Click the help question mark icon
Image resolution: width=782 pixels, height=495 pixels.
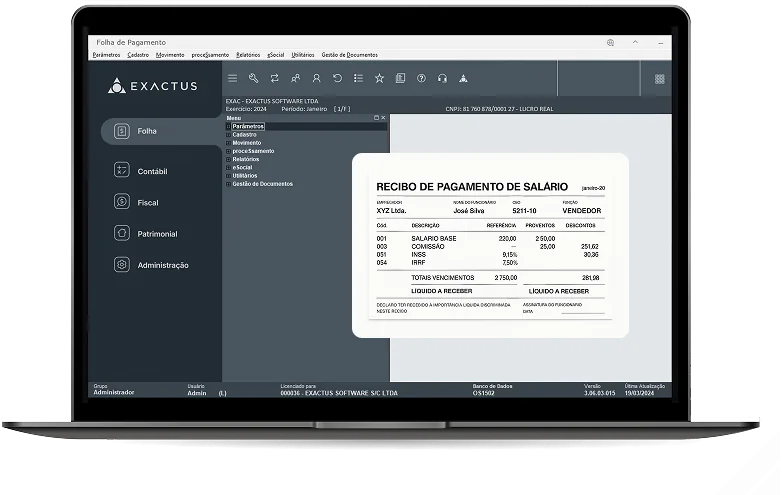coord(421,78)
